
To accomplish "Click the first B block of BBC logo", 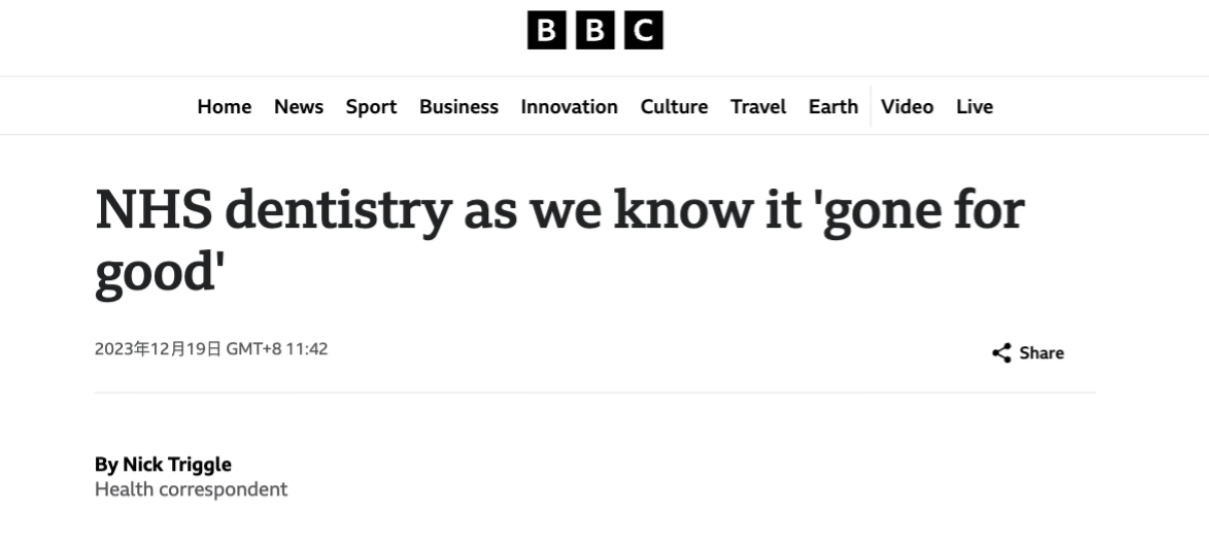I will [x=546, y=31].
